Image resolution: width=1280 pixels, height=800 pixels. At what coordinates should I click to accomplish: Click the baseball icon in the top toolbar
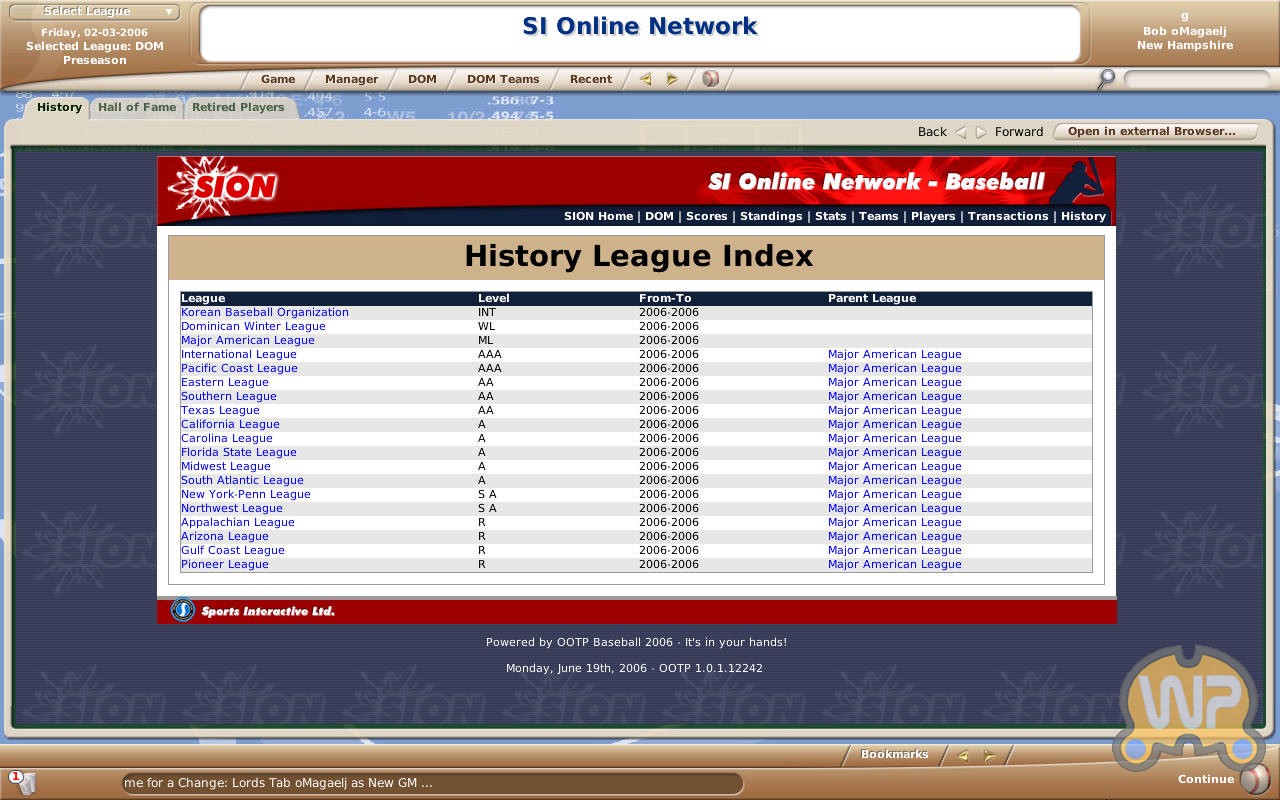710,79
